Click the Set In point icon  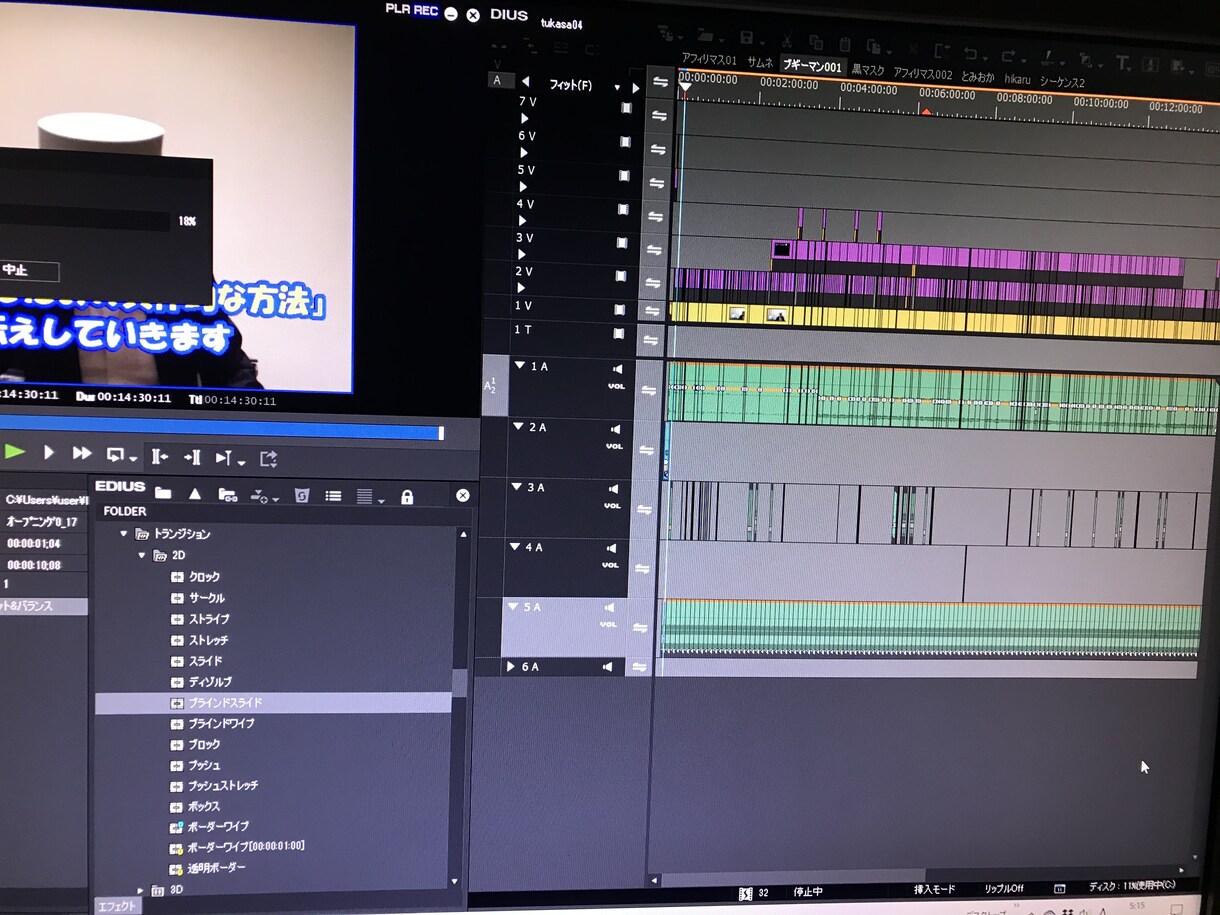159,457
